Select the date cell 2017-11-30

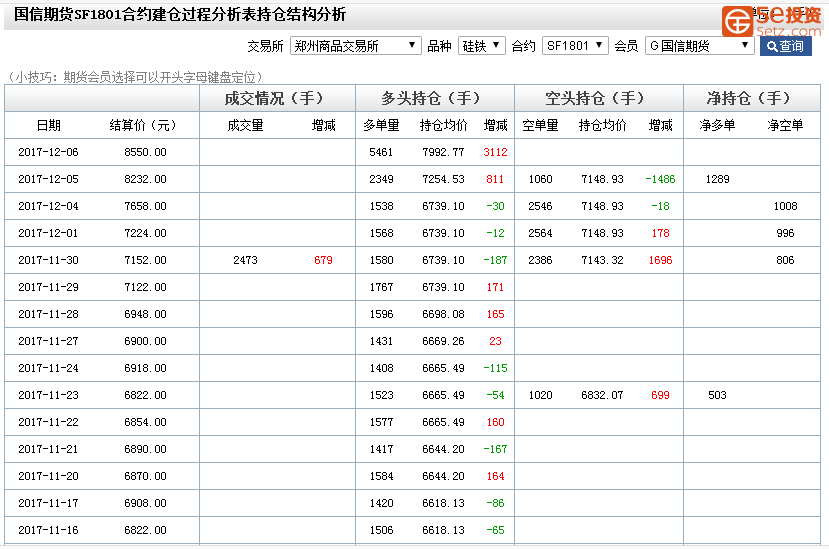[x=48, y=260]
